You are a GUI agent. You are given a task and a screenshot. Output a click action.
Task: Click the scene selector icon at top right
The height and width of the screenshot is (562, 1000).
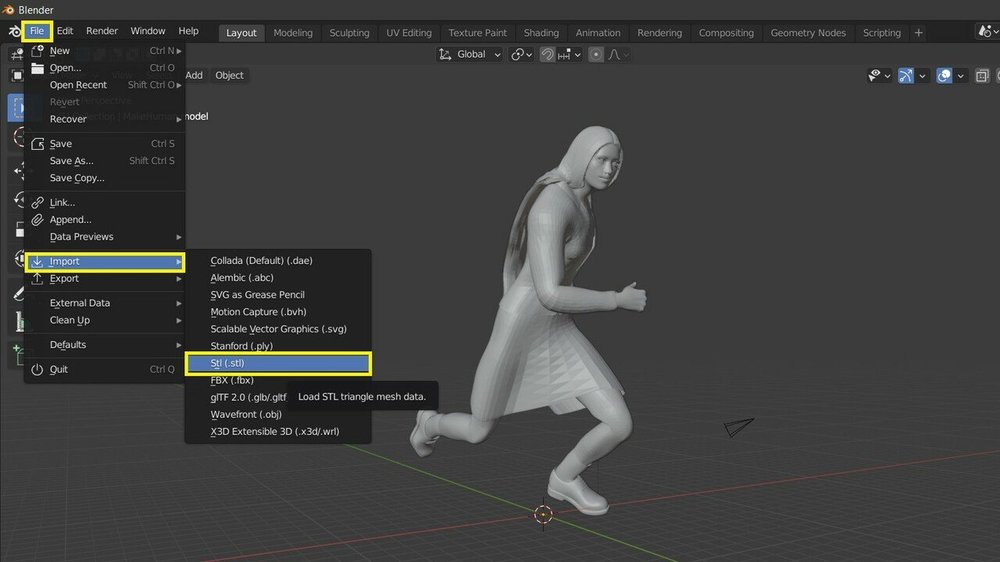coord(987,33)
